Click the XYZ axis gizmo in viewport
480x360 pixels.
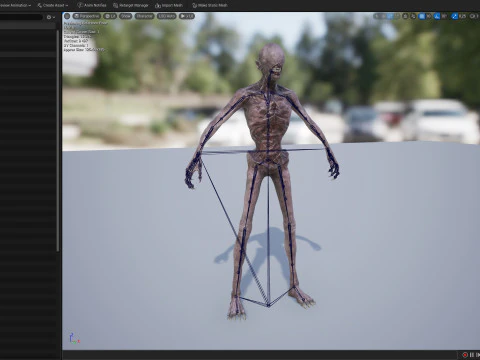point(74,338)
